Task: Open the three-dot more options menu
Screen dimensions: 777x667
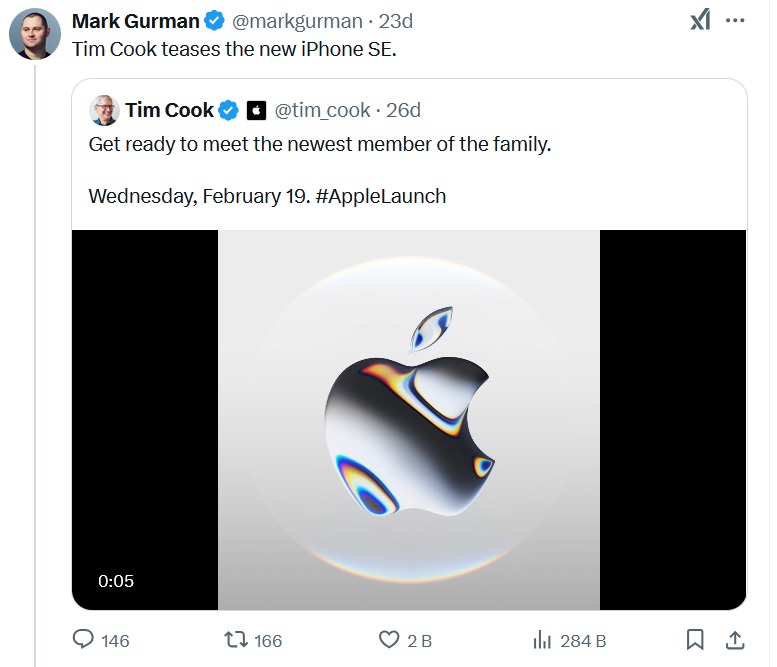Action: tap(735, 20)
